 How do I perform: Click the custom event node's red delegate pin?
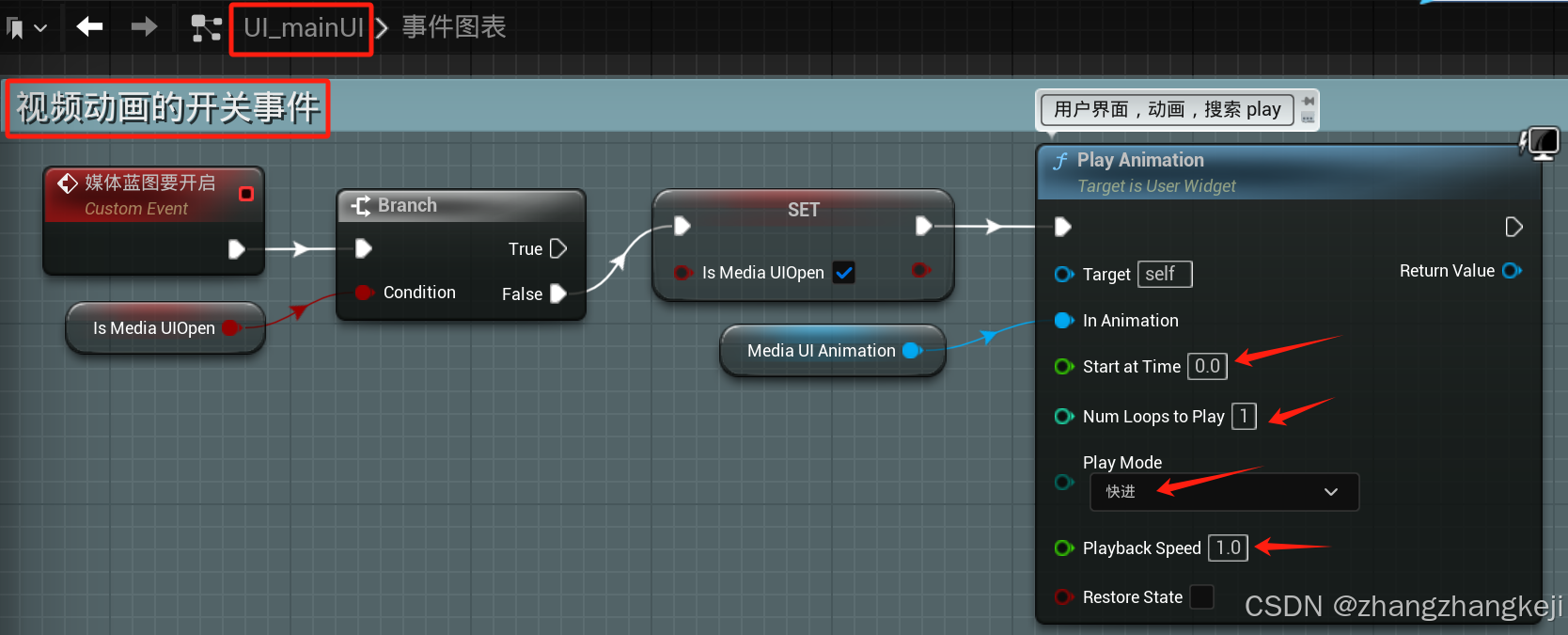pos(246,194)
